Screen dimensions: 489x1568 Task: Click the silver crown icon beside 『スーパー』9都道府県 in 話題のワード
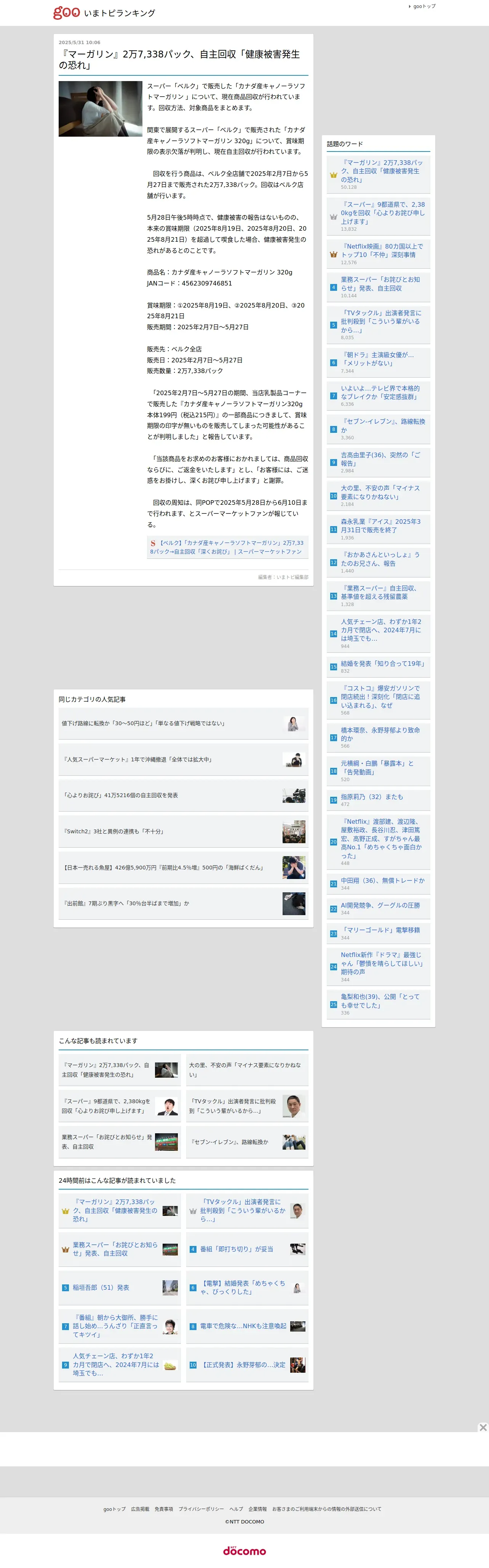(x=334, y=217)
